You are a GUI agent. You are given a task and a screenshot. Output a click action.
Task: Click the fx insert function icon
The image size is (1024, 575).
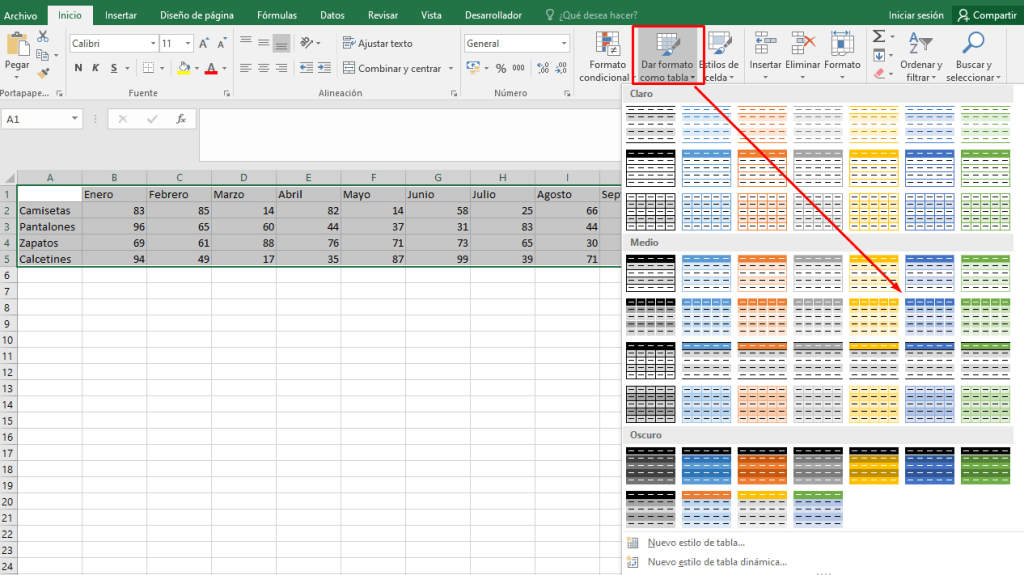click(x=181, y=119)
